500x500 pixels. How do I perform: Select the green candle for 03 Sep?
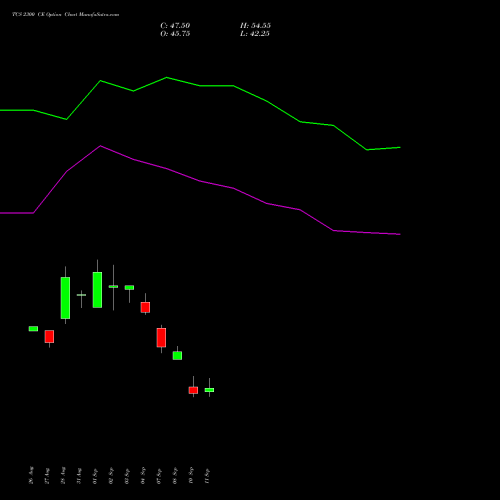(x=129, y=288)
